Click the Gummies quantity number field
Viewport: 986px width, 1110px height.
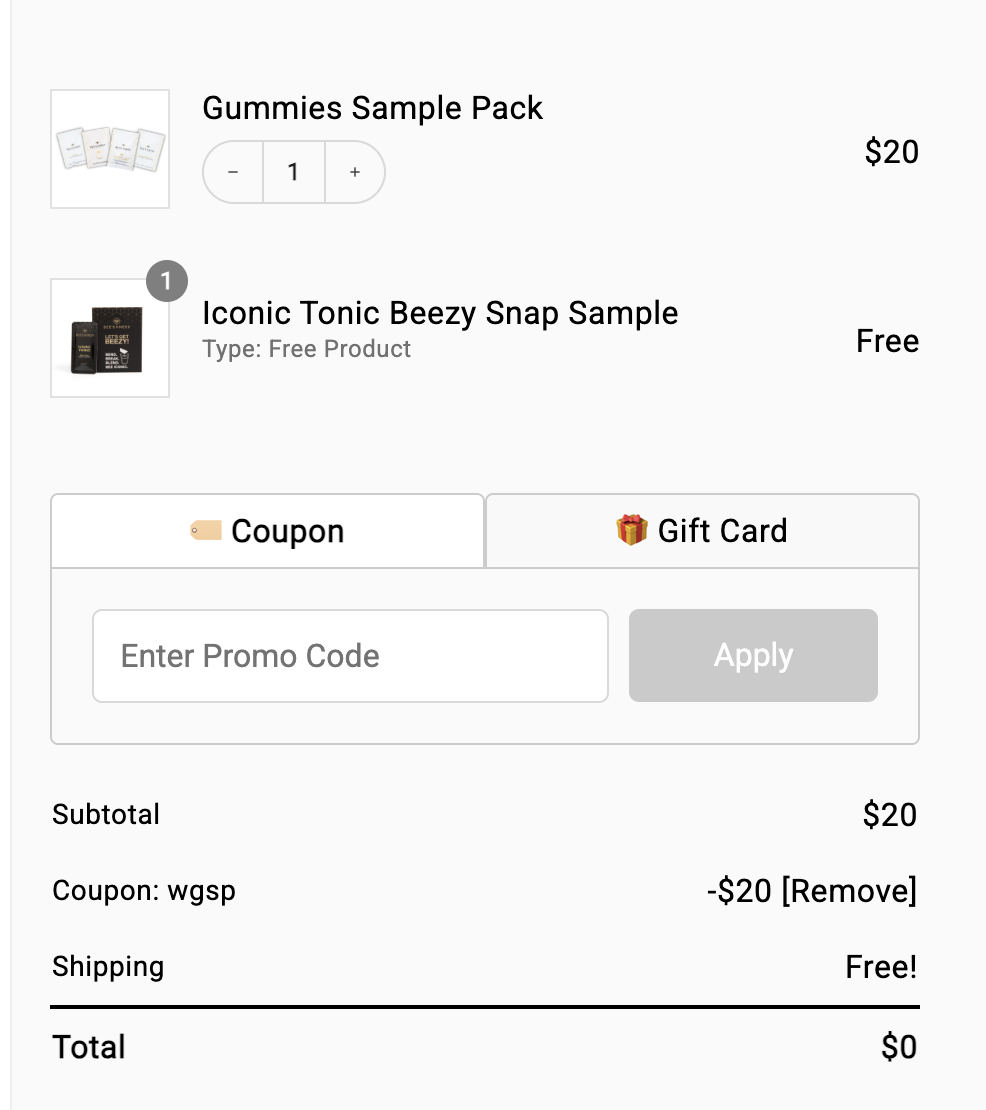coord(293,172)
